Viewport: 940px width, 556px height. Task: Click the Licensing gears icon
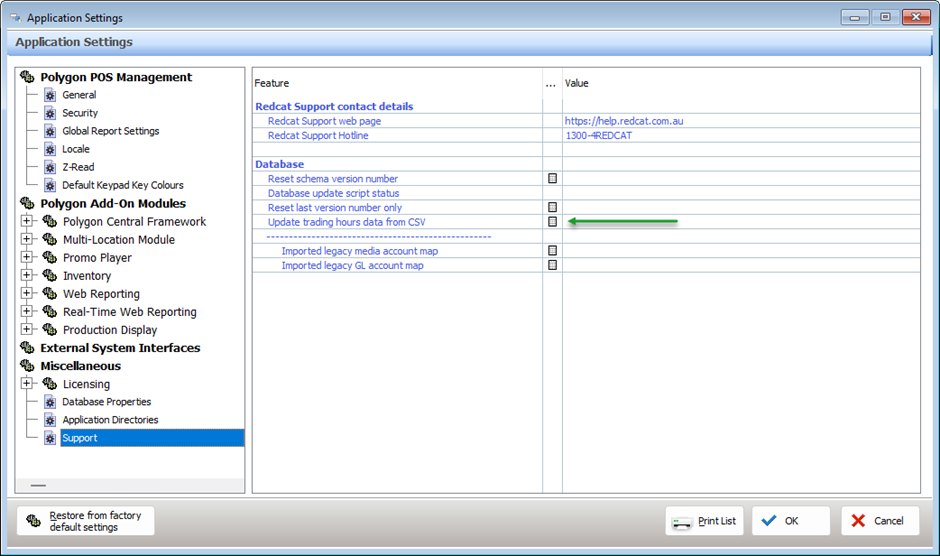(50, 383)
